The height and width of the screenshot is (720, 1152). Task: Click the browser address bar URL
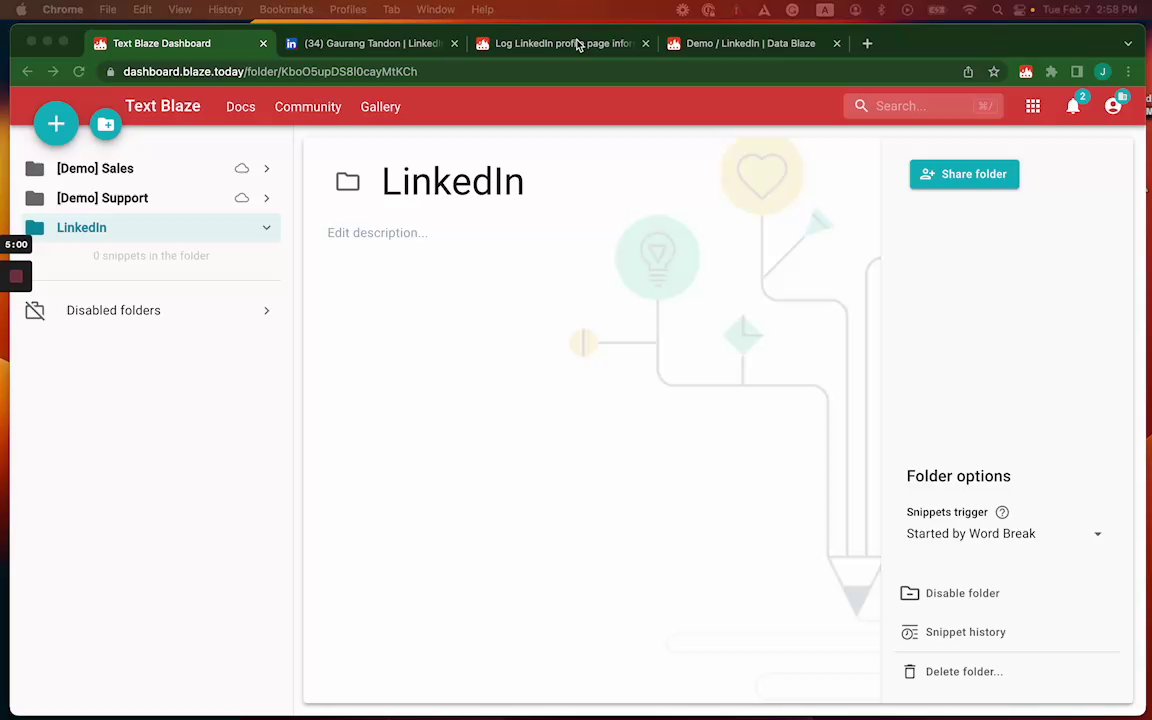click(x=270, y=71)
